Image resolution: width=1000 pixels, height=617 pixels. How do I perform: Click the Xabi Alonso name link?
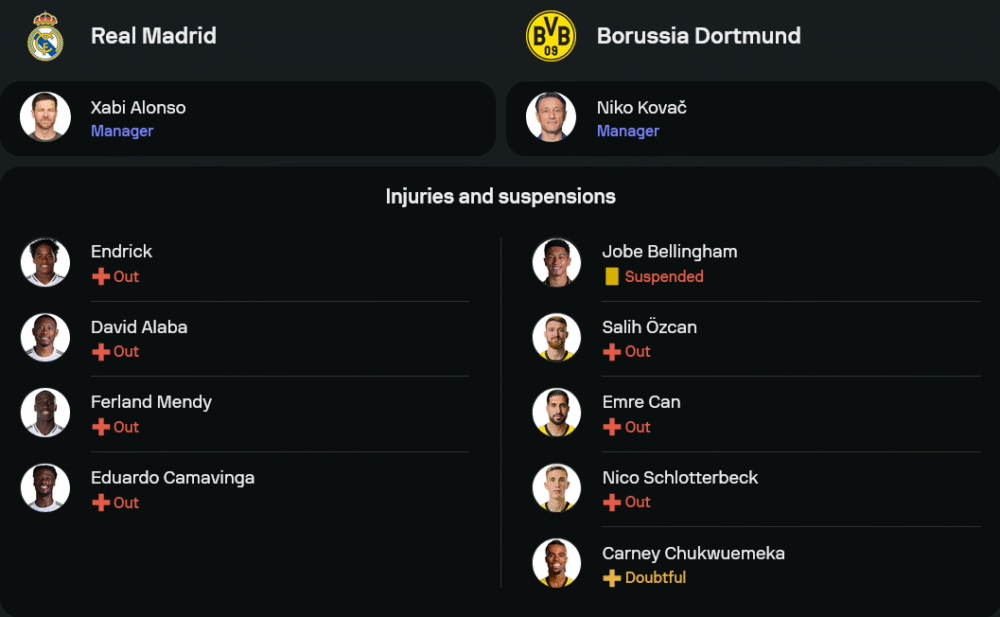pyautogui.click(x=138, y=107)
